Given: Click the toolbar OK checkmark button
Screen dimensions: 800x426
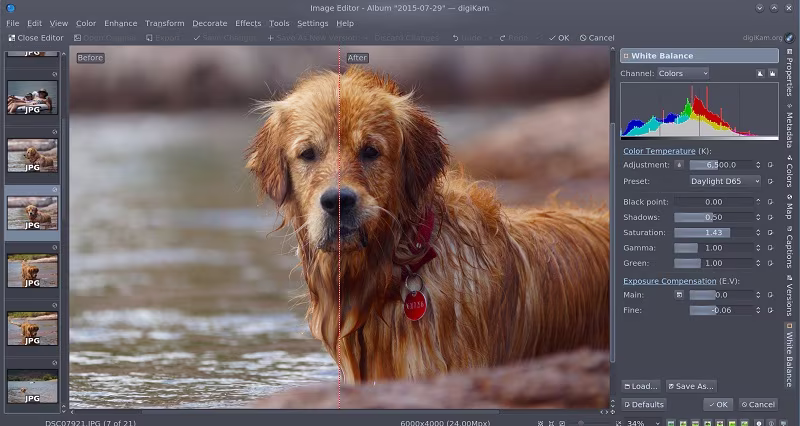Looking at the screenshot, I should pos(559,38).
